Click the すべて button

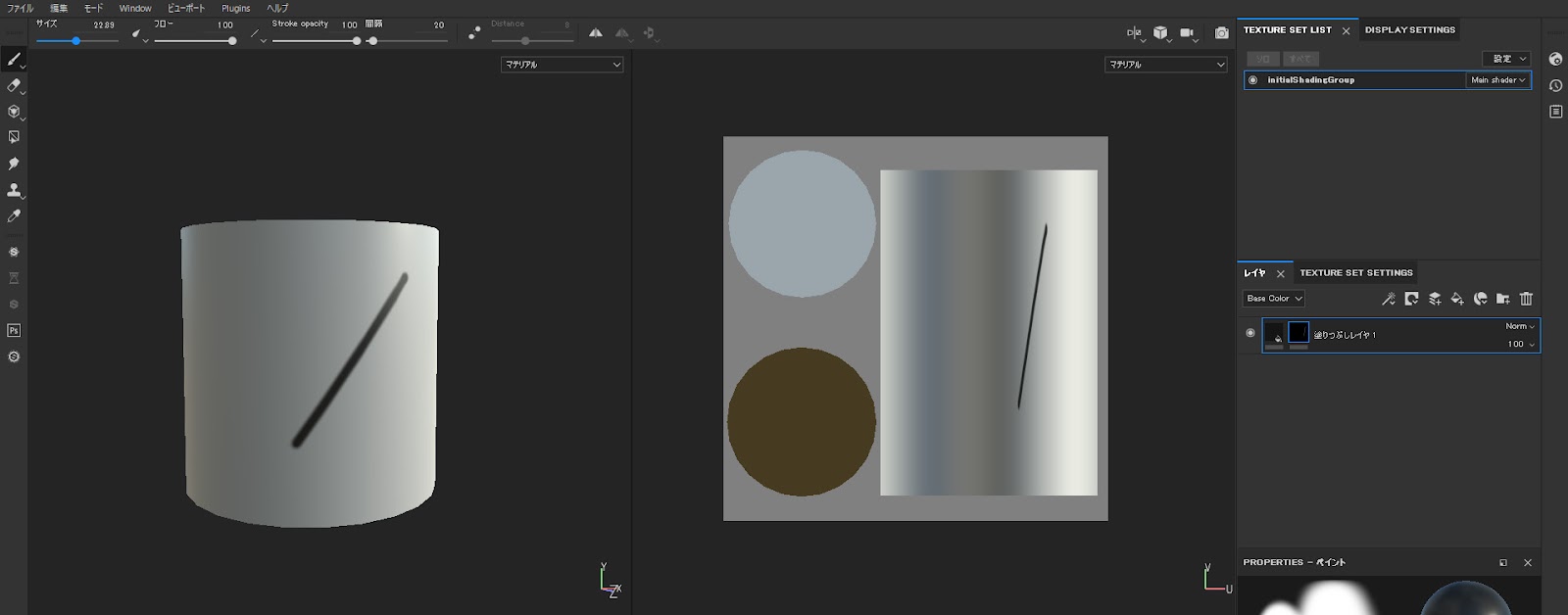click(x=1300, y=59)
